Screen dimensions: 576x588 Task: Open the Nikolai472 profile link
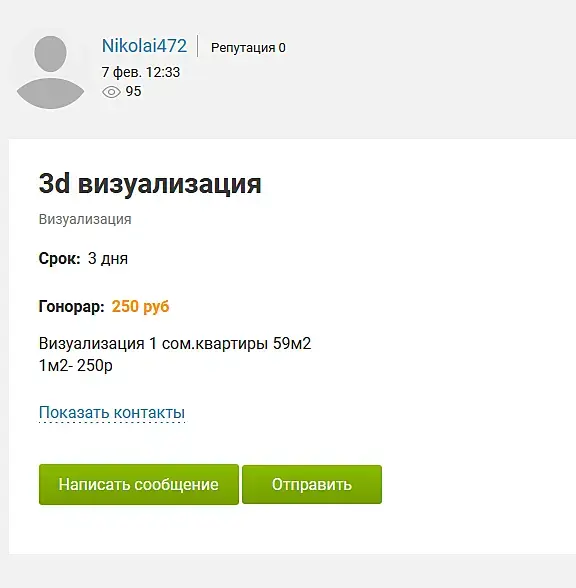(x=144, y=46)
